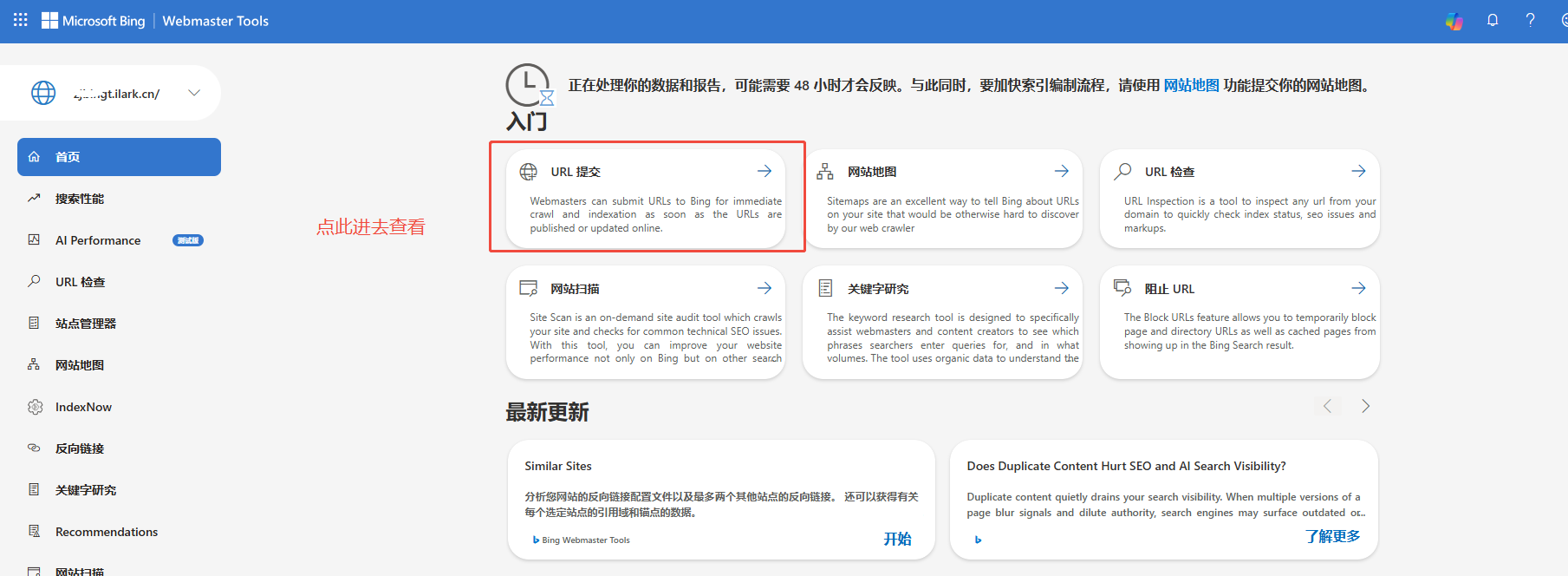The image size is (1568, 576).
Task: Open Recommendations in the sidebar
Action: (119, 532)
